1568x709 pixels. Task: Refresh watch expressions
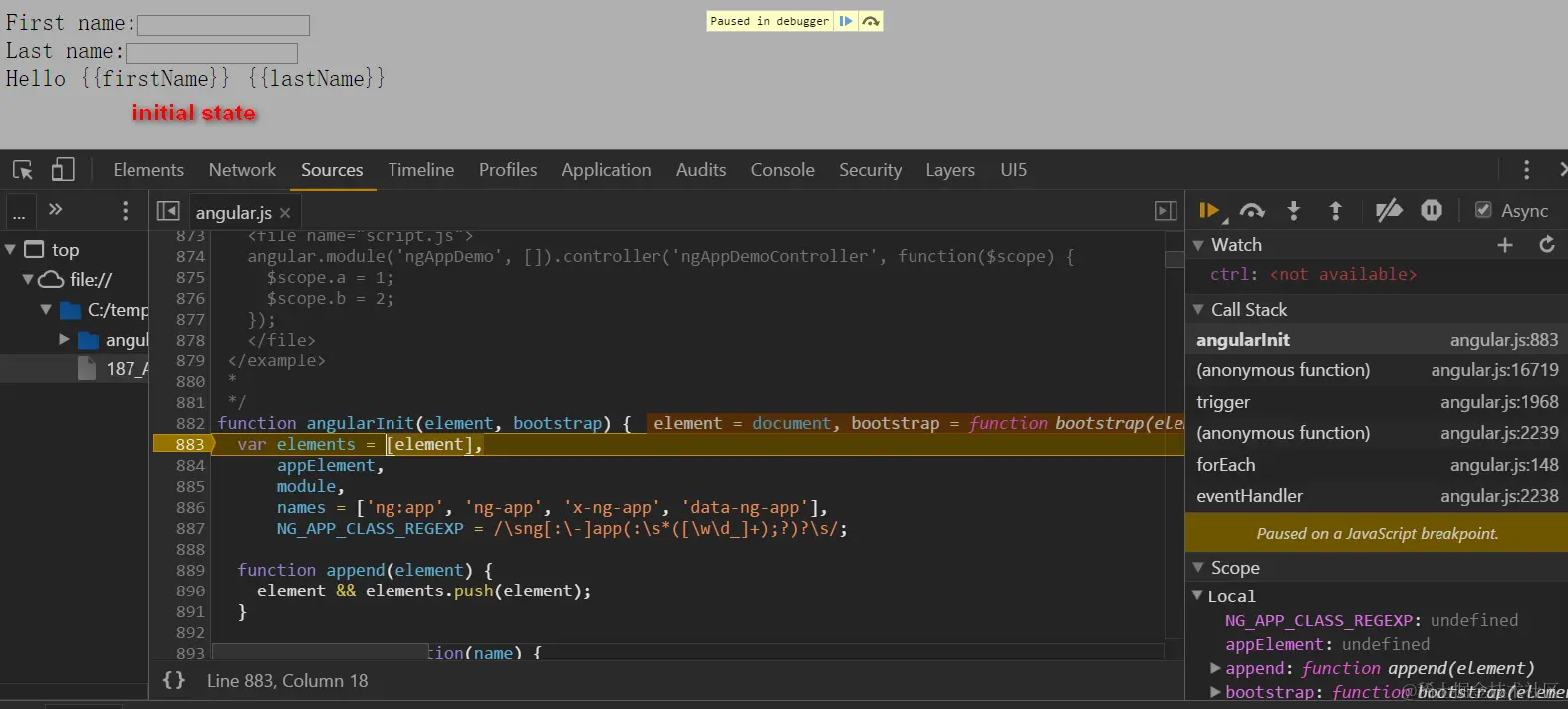click(x=1547, y=245)
